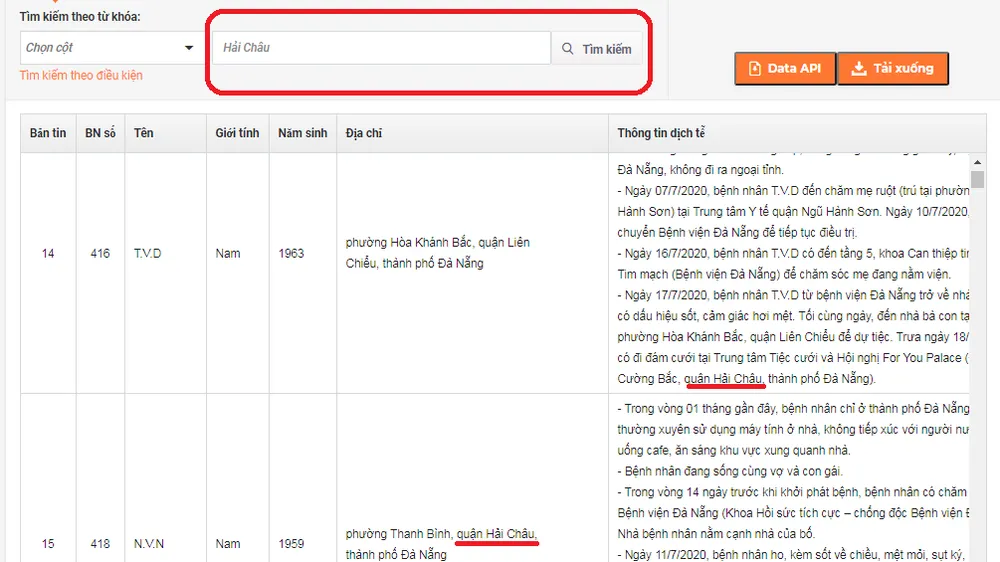Image resolution: width=1000 pixels, height=562 pixels.
Task: Click the birth year cell '1959'
Action: click(291, 544)
